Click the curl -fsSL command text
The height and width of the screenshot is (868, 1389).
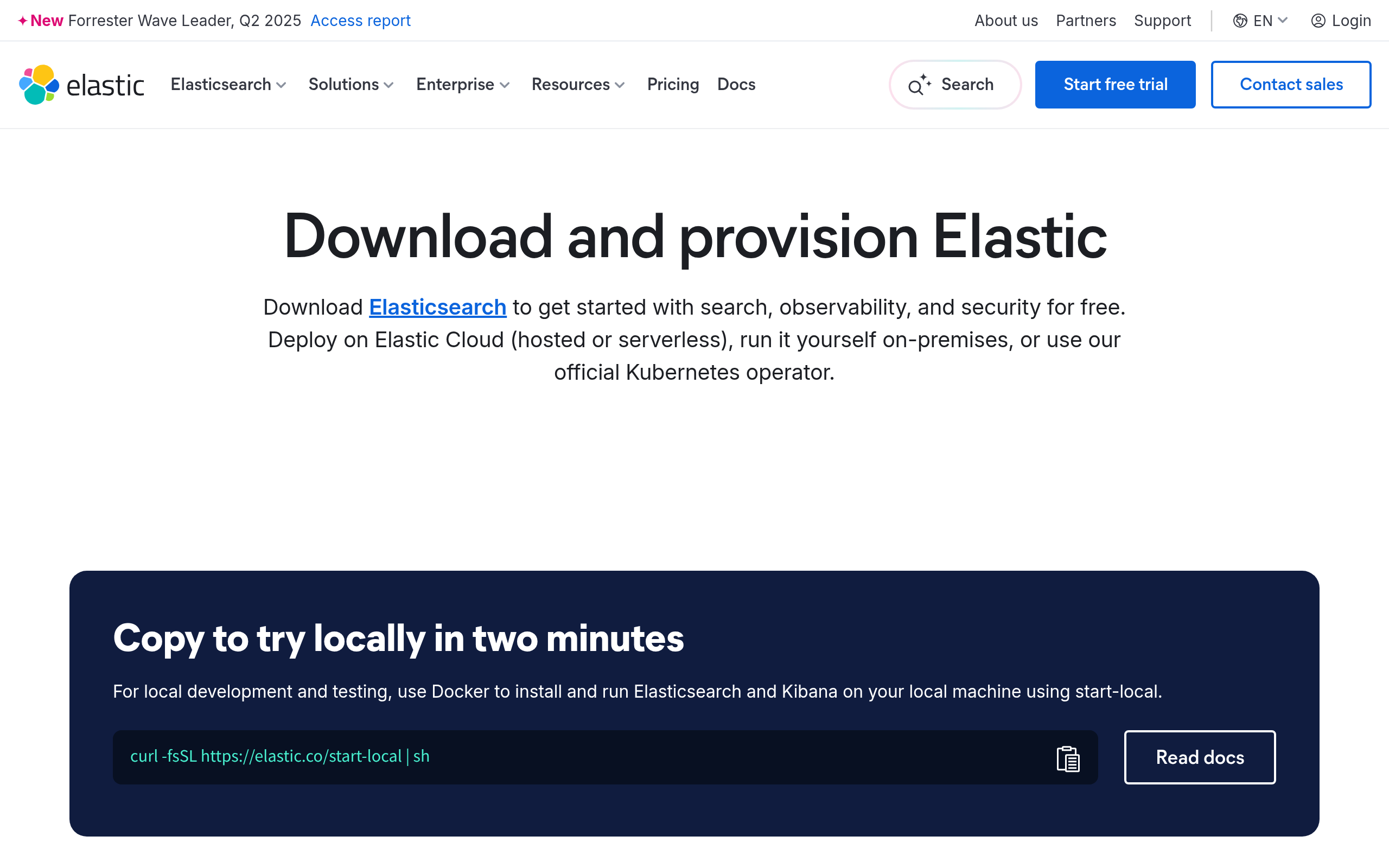pyautogui.click(x=280, y=756)
